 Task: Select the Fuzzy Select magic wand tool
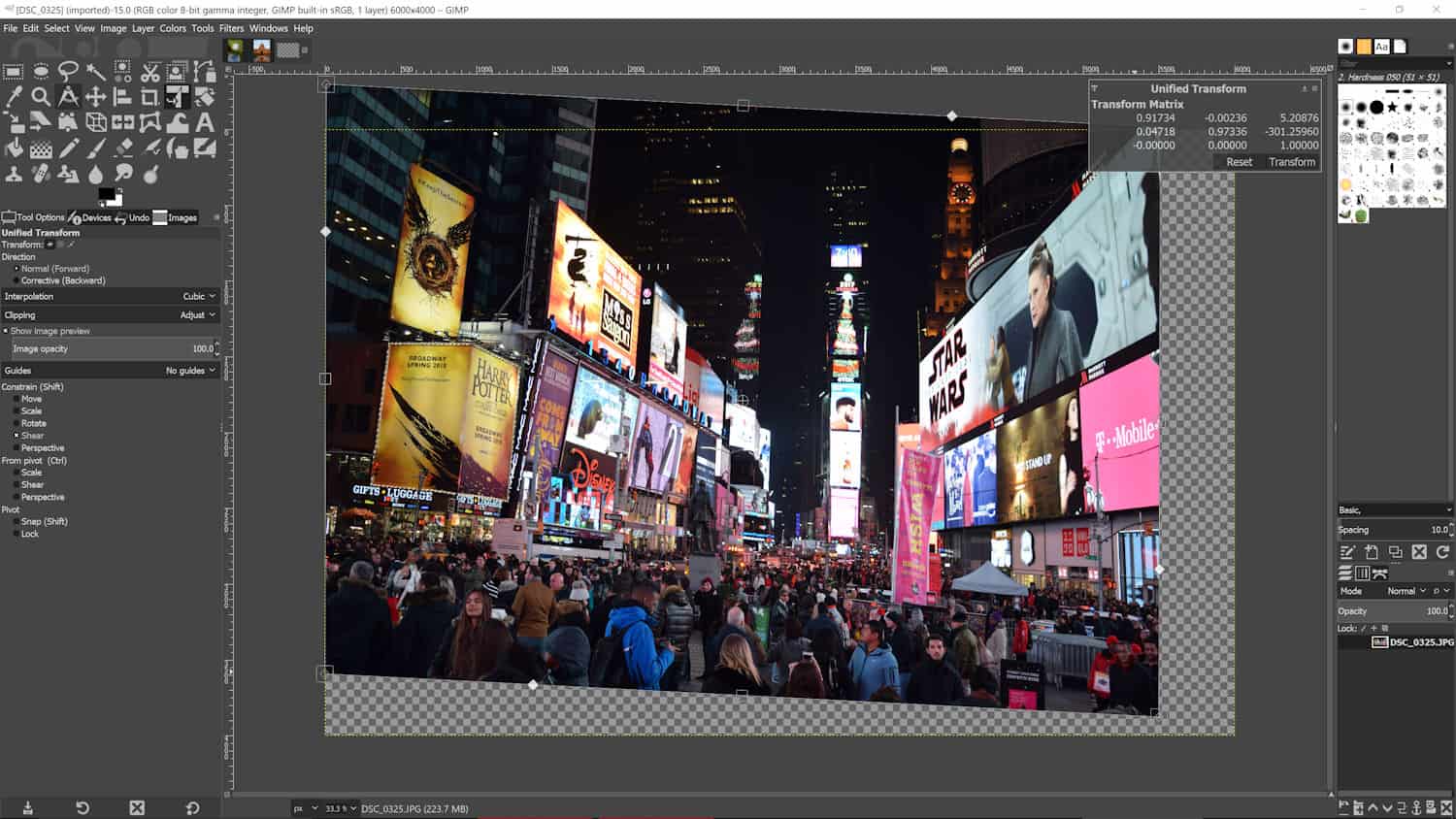coord(95,71)
